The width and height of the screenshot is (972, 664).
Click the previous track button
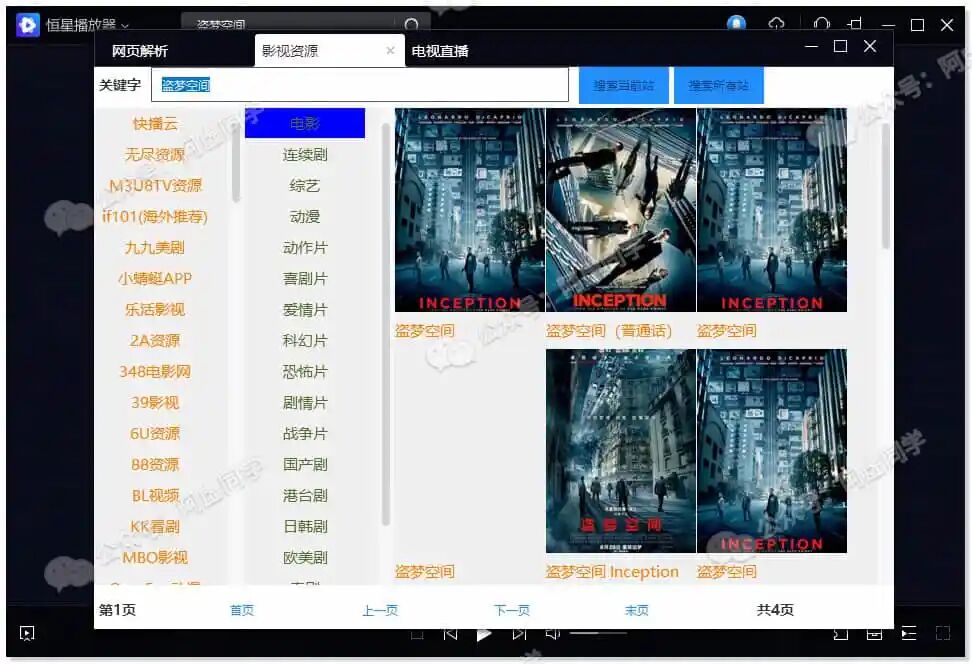tap(451, 634)
